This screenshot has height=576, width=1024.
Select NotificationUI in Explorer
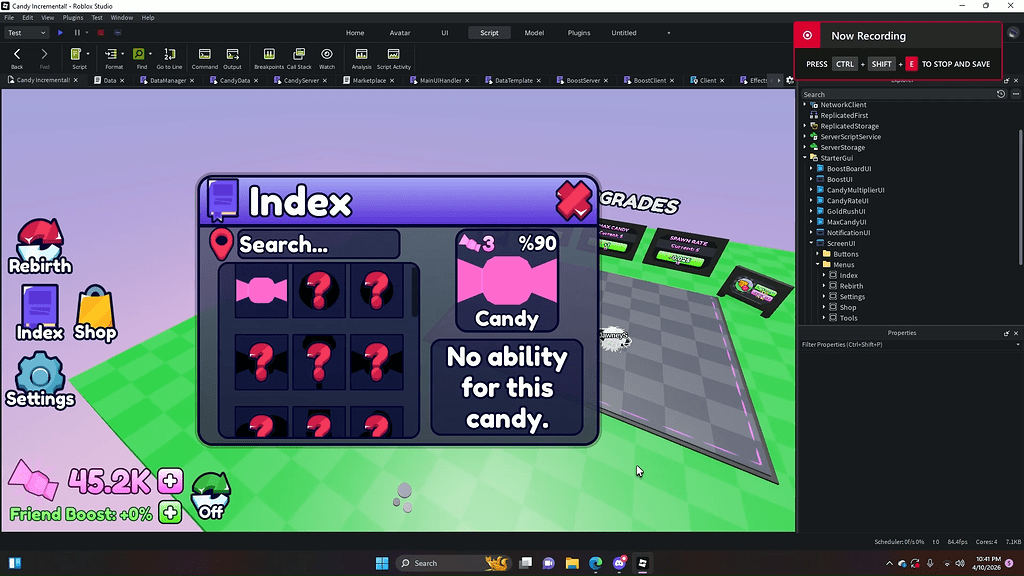tap(848, 232)
